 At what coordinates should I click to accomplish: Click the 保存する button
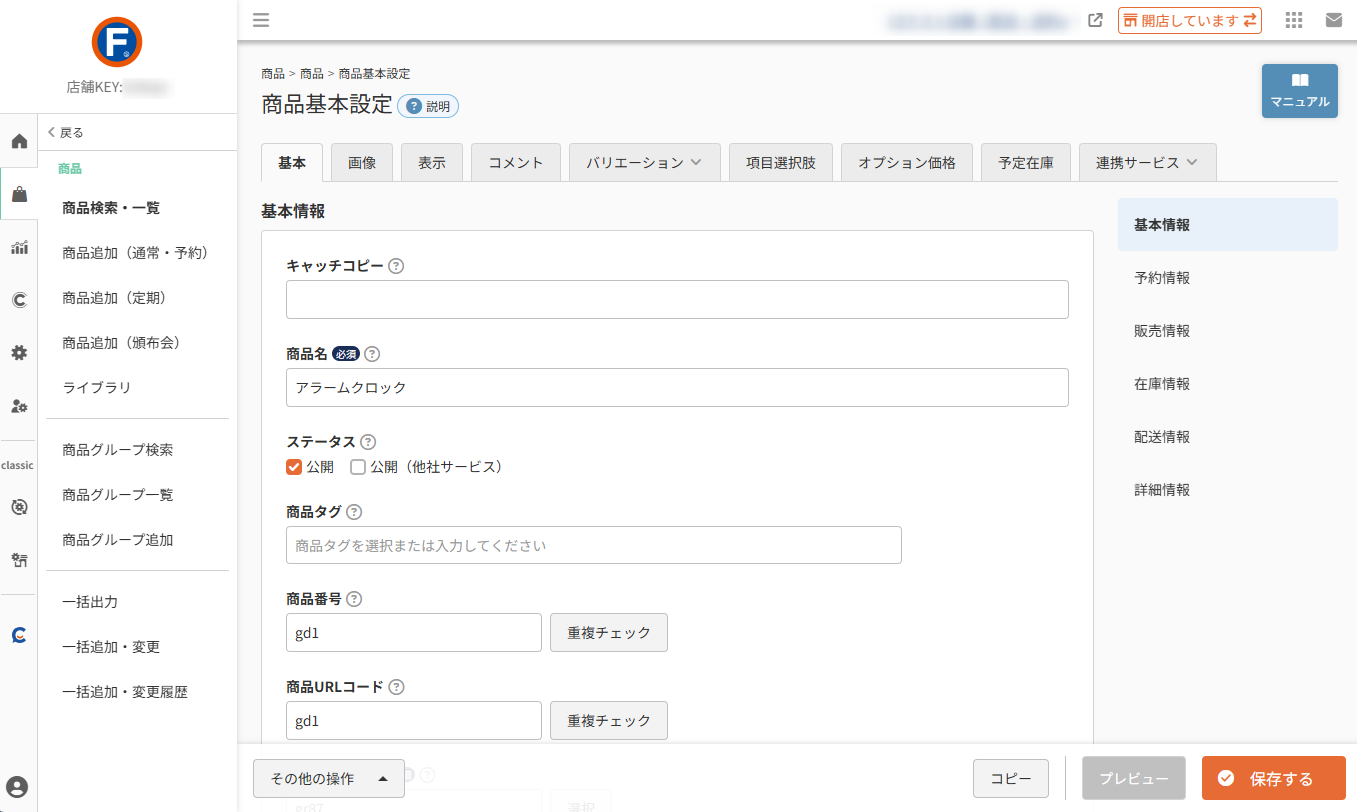(1274, 779)
